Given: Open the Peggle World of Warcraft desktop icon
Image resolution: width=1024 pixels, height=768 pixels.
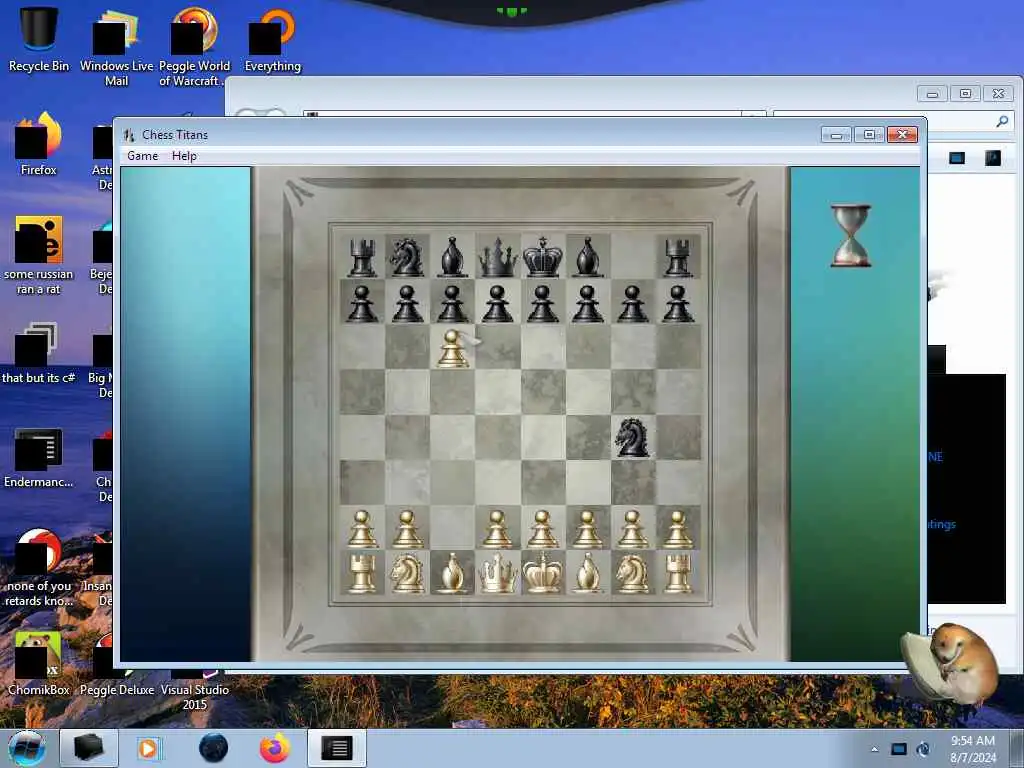Looking at the screenshot, I should pos(195,47).
